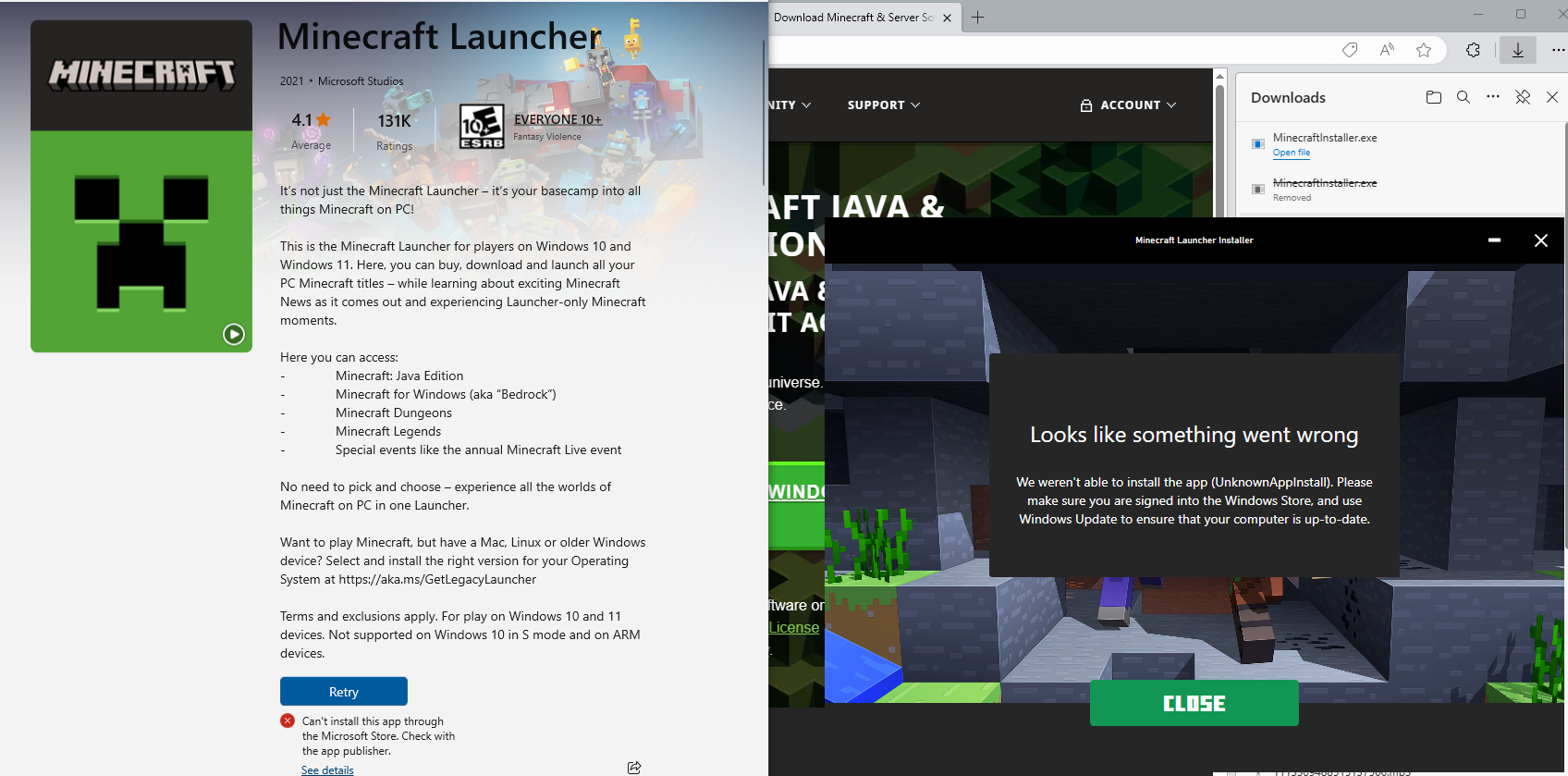This screenshot has width=1568, height=776.
Task: Open browser Settings and more menu
Action: (x=1558, y=50)
